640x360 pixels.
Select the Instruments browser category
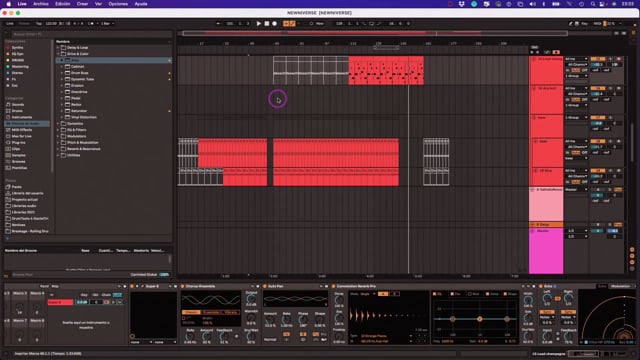pyautogui.click(x=21, y=117)
